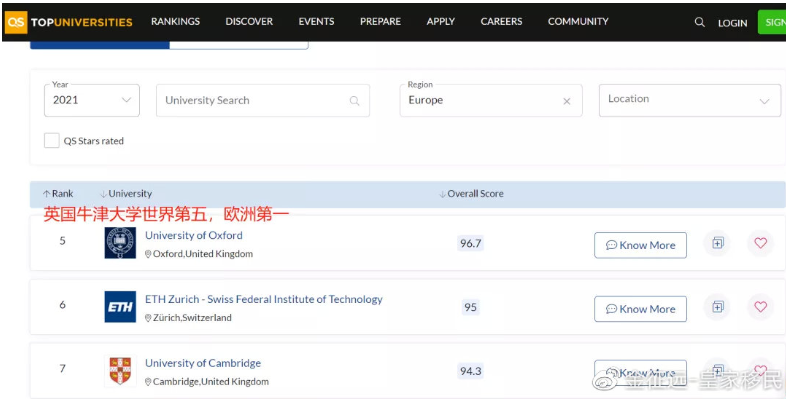
Task: Sort by University column header
Action: (x=126, y=193)
